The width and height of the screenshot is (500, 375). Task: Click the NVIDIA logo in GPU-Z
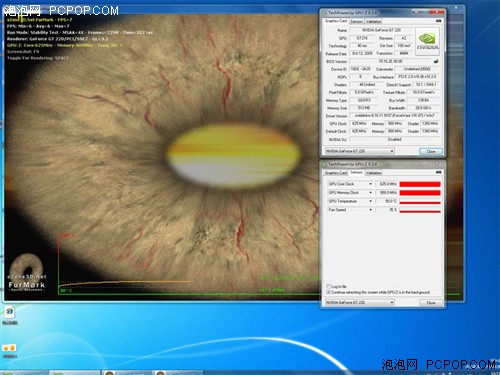pos(428,41)
